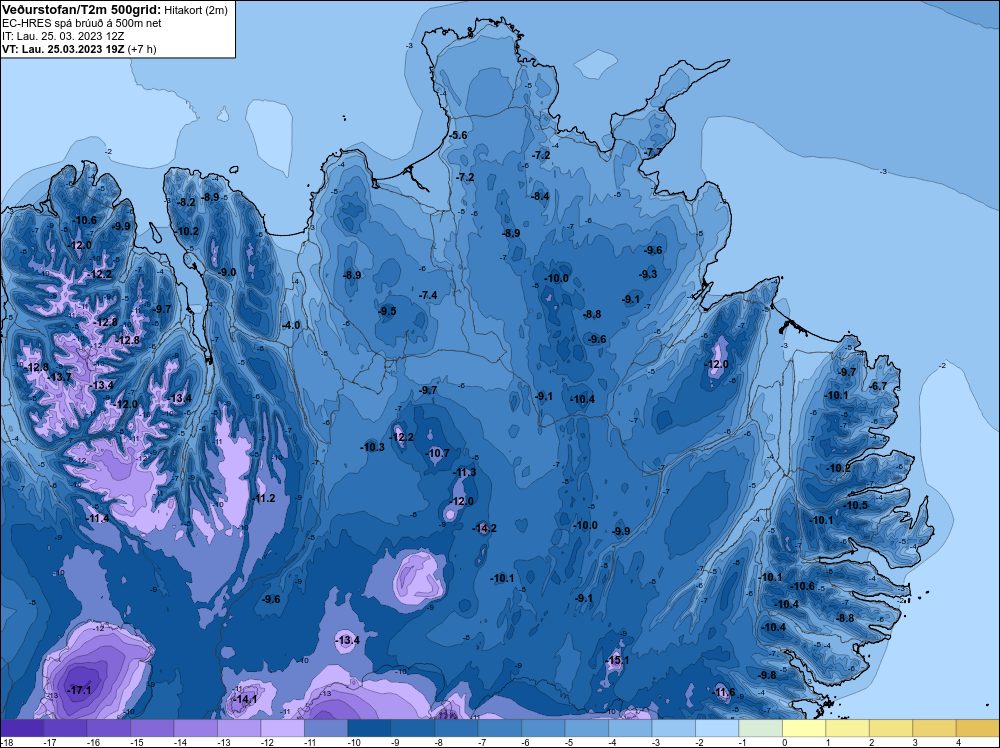Select the -7.4 temperature label
Screen dimensions: 1000x748
[428, 295]
